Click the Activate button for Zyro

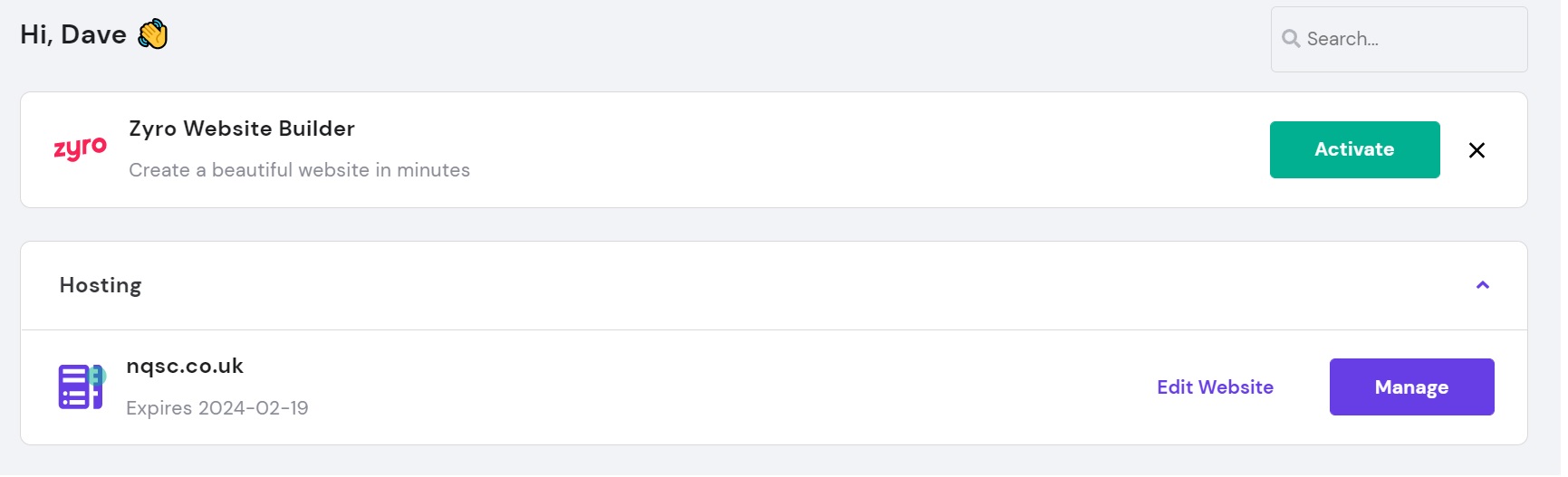tap(1354, 149)
